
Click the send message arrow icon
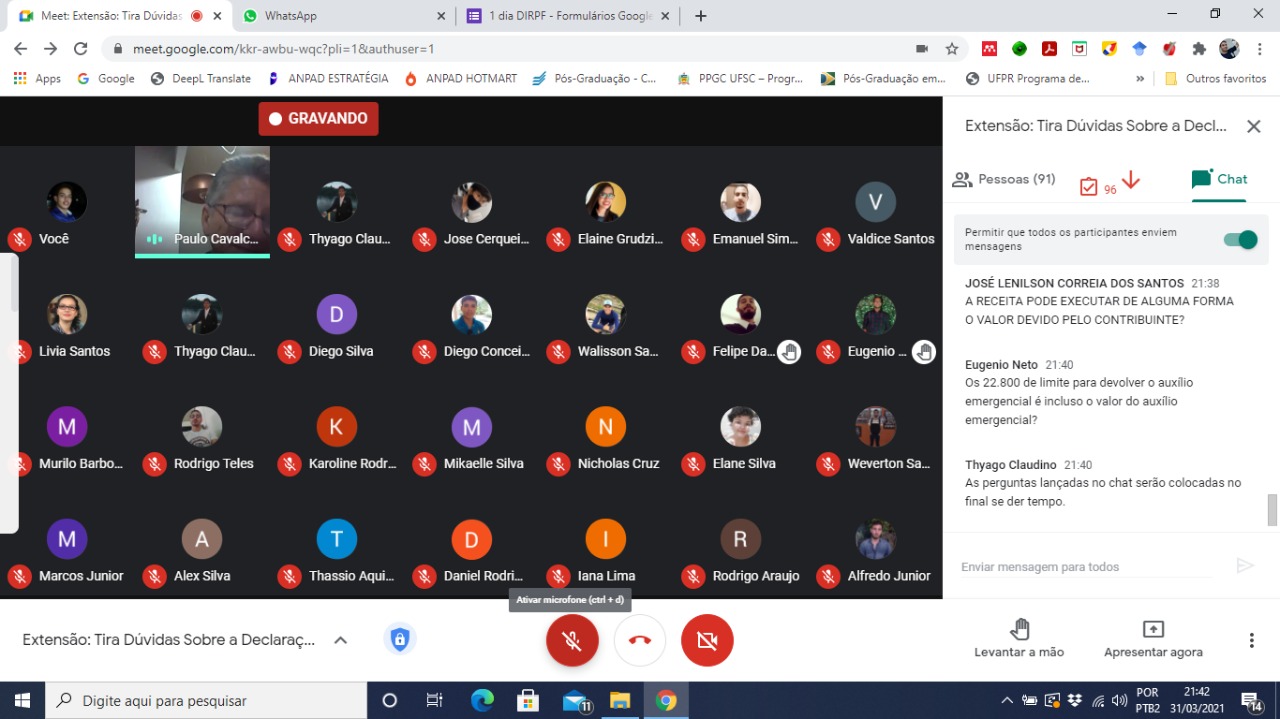pos(1245,566)
